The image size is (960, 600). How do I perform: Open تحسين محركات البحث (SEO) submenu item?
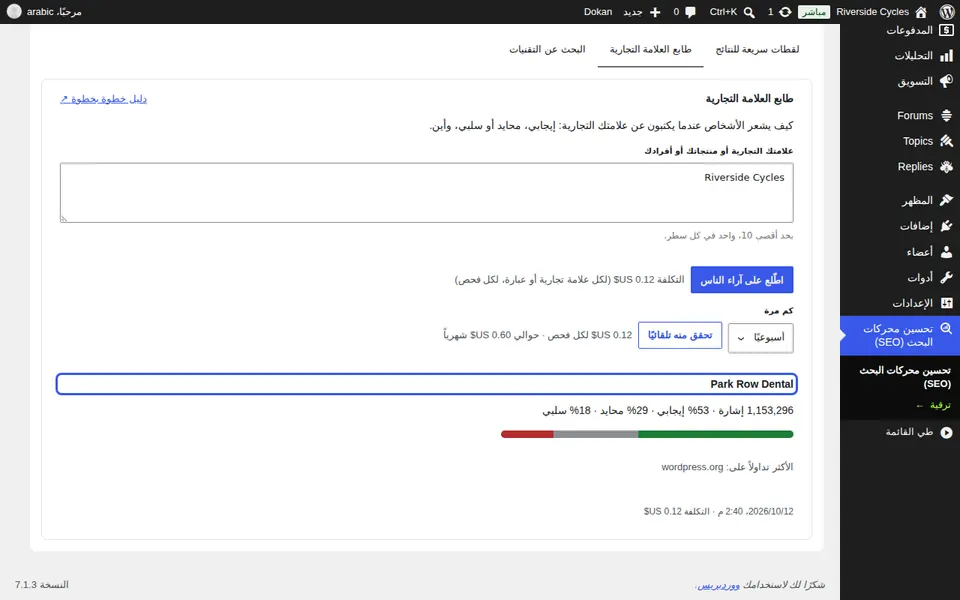tap(905, 377)
